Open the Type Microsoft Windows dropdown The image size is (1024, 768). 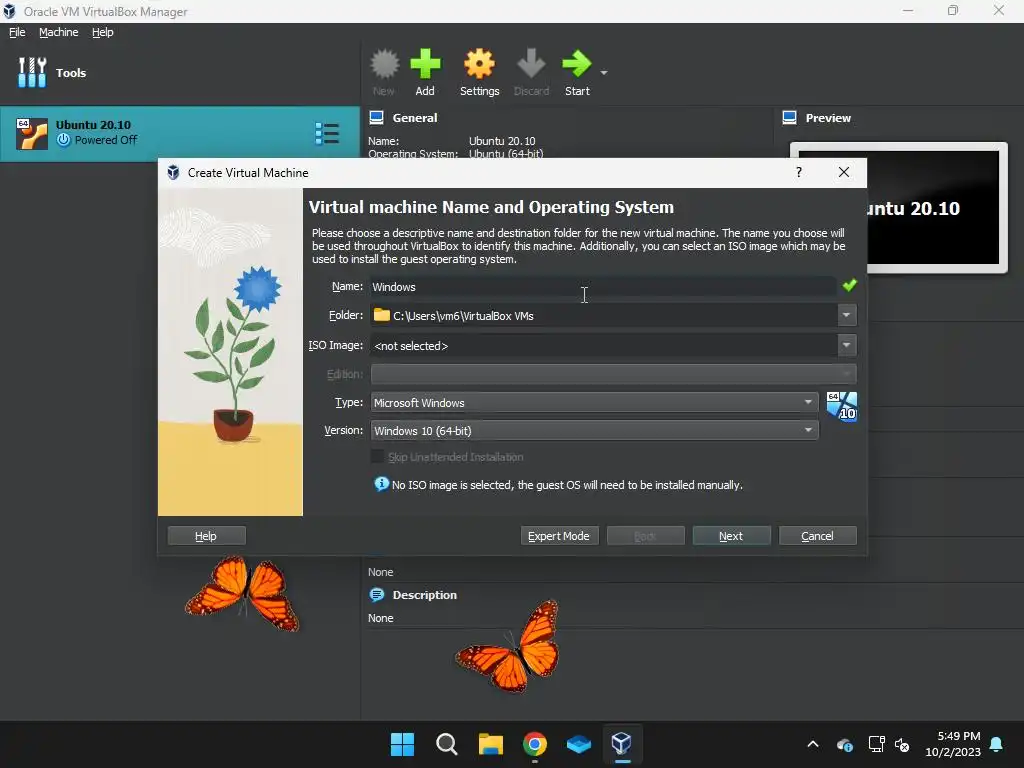594,402
